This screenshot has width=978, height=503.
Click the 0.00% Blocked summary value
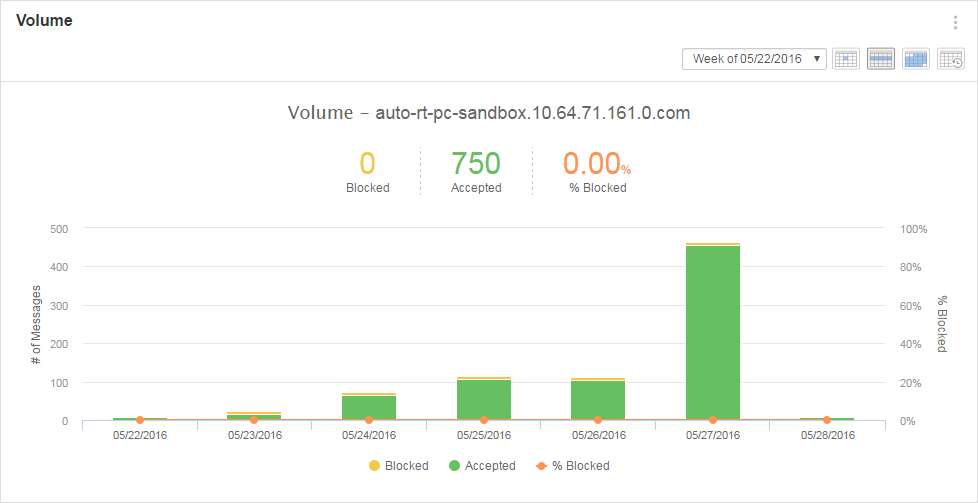click(x=596, y=164)
